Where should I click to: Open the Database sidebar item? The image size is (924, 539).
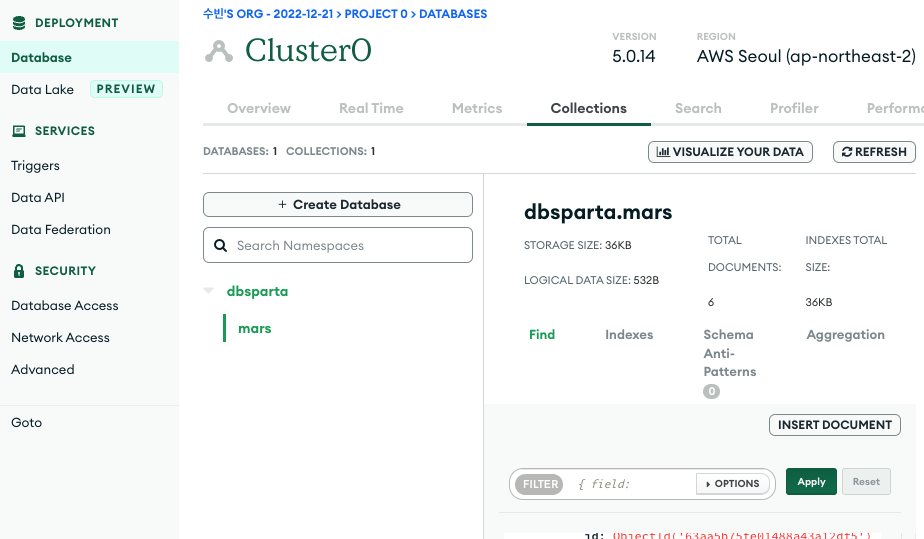pos(90,57)
